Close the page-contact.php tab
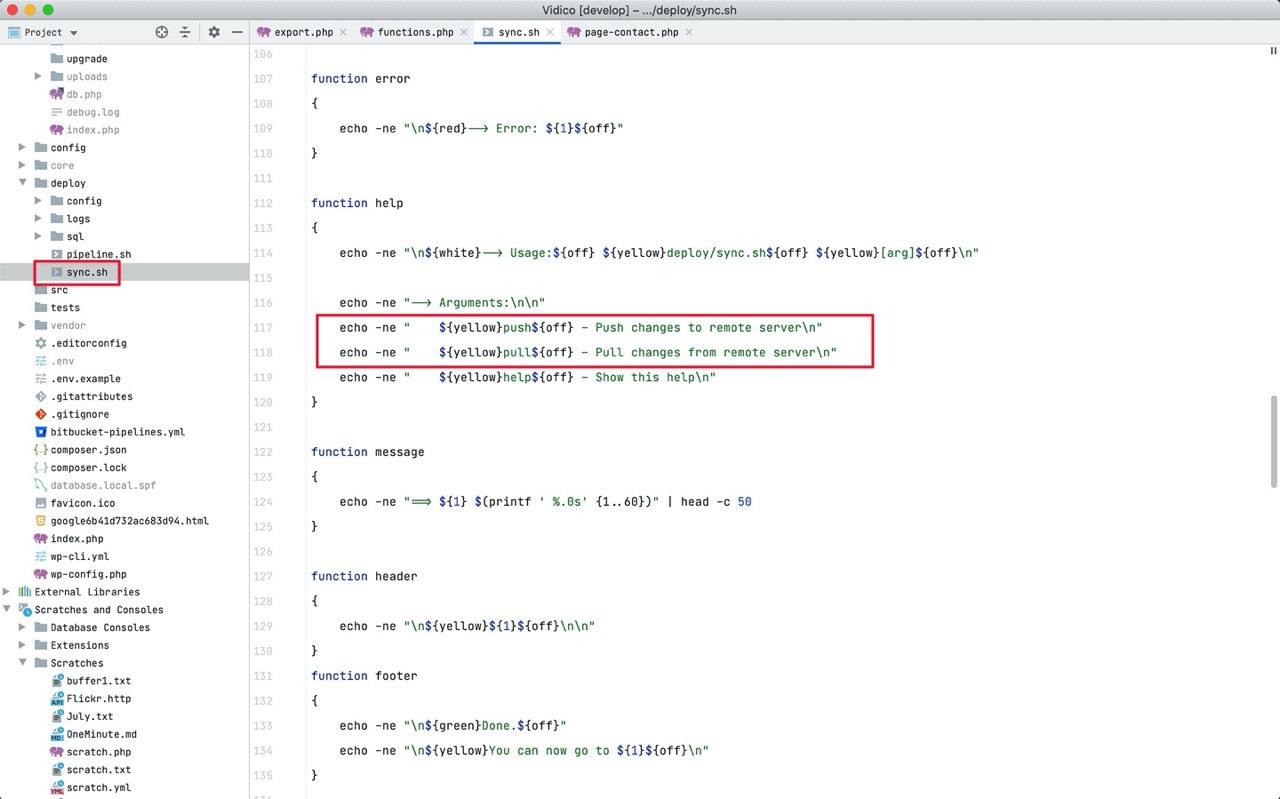1280x799 pixels. click(689, 32)
